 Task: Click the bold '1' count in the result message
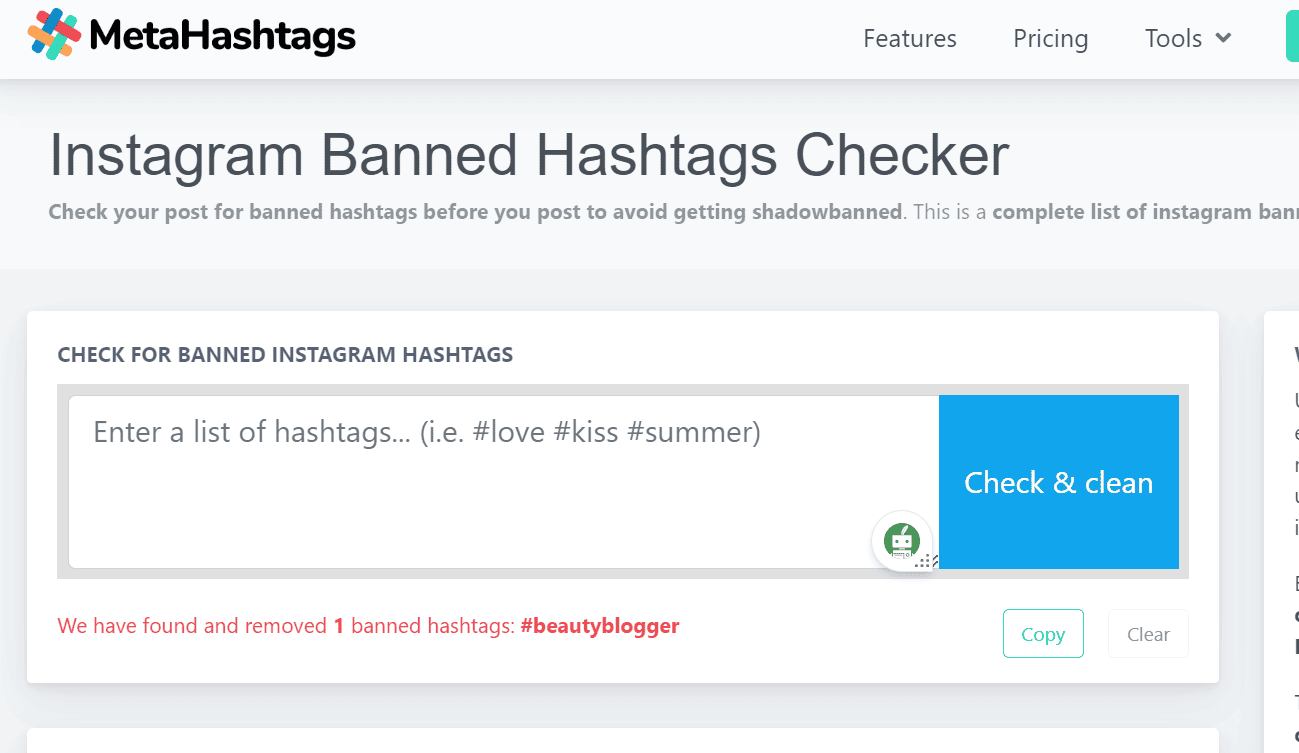click(339, 627)
